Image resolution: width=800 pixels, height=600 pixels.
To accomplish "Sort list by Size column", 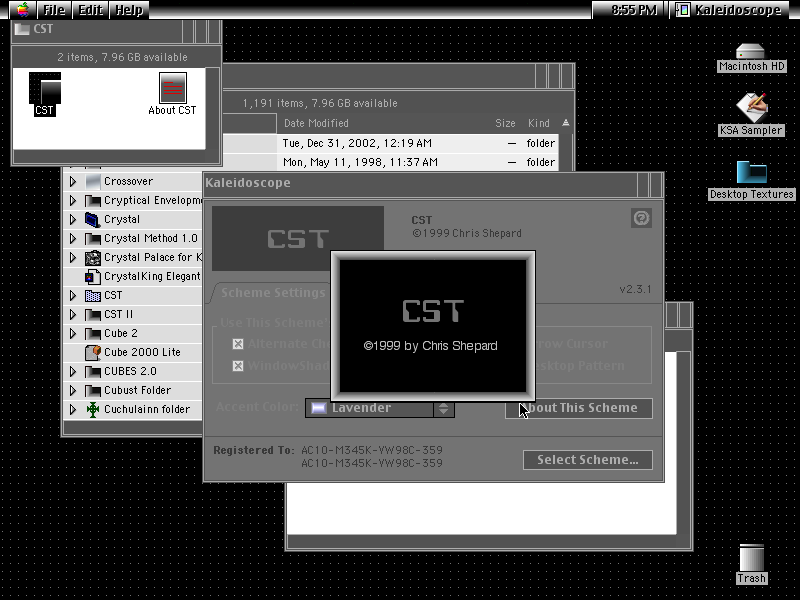I will click(505, 123).
